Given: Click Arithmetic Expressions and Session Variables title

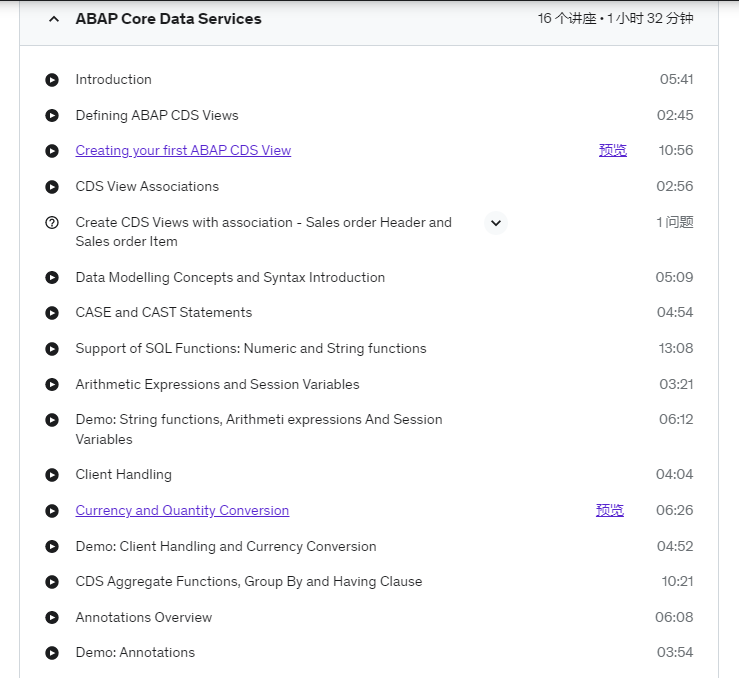Looking at the screenshot, I should (217, 384).
